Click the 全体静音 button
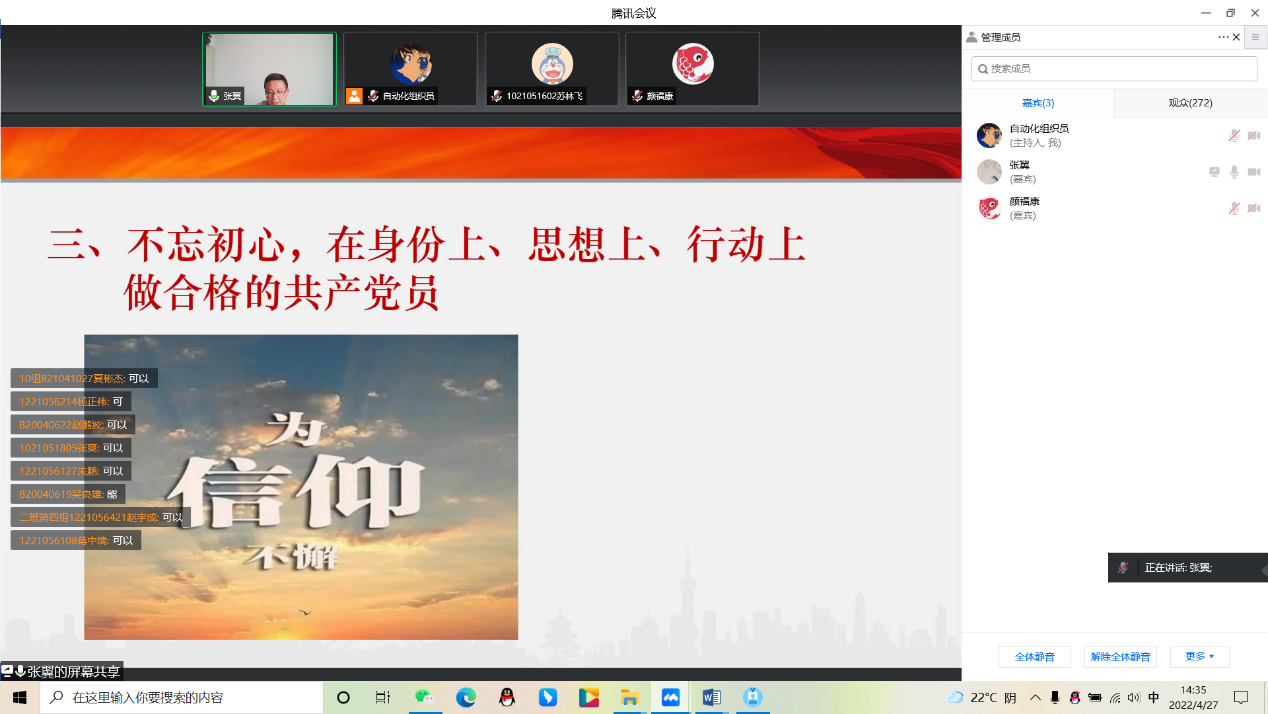The width and height of the screenshot is (1268, 714). coord(1034,657)
